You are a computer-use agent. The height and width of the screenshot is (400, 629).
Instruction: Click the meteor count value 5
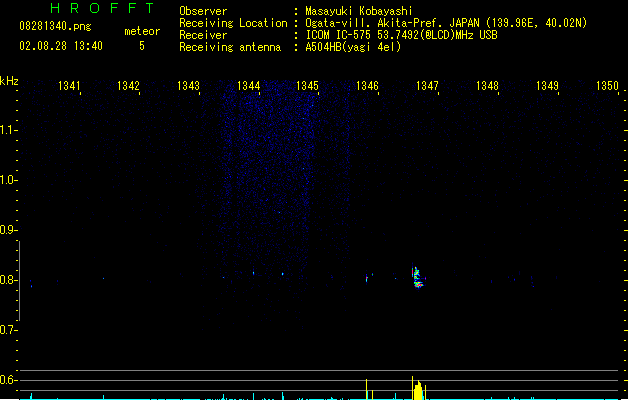tap(142, 46)
